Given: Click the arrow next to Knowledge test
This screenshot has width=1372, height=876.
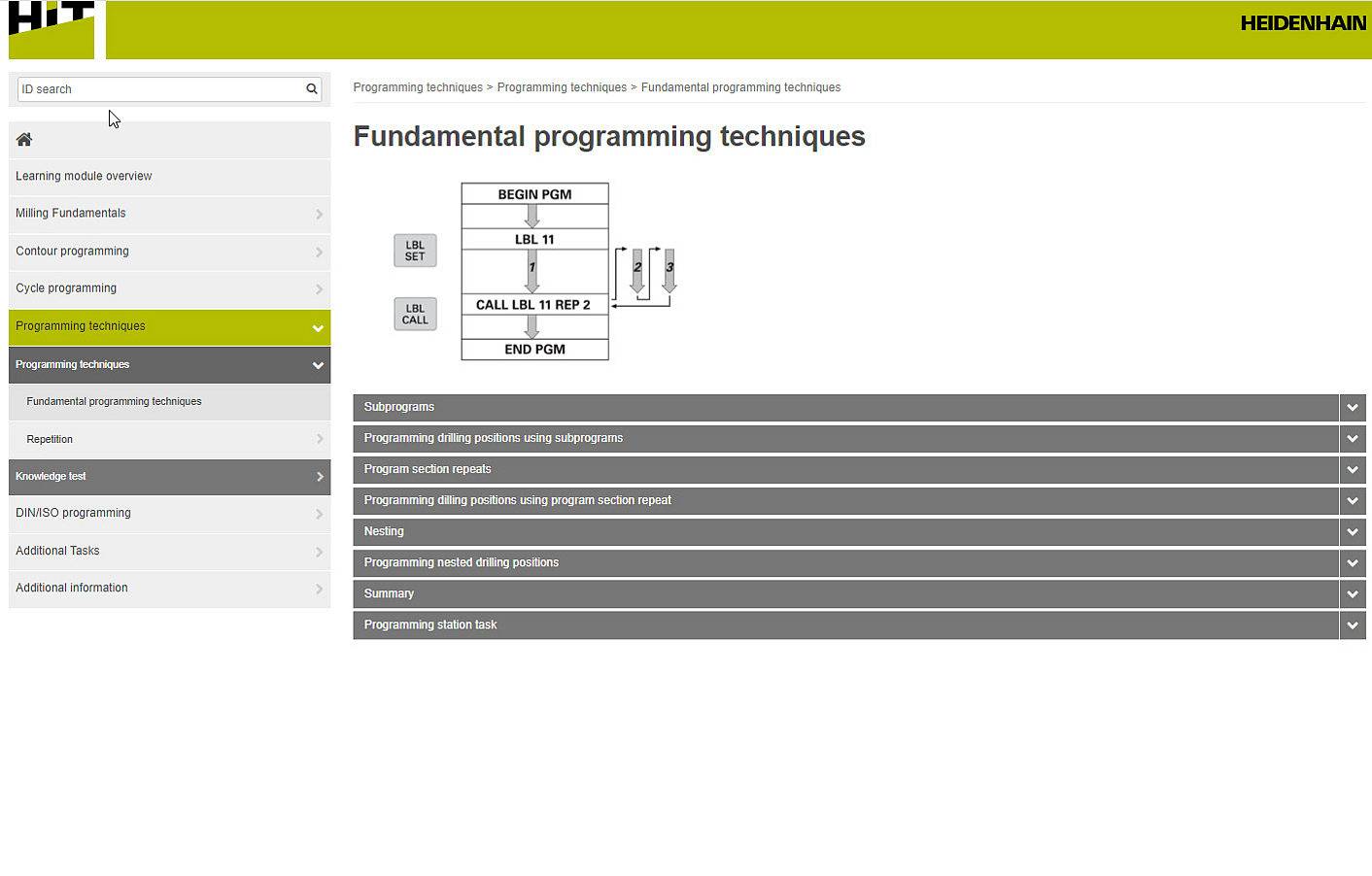Looking at the screenshot, I should point(319,477).
